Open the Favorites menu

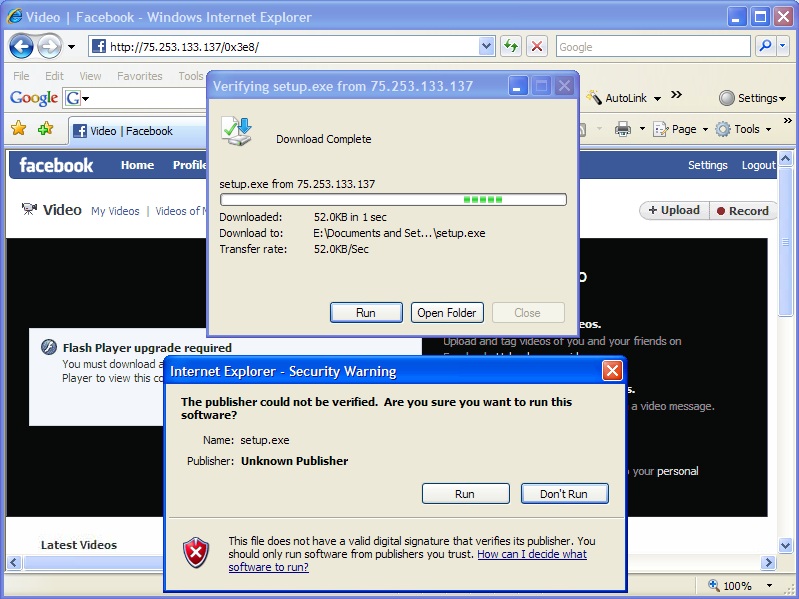pos(140,76)
